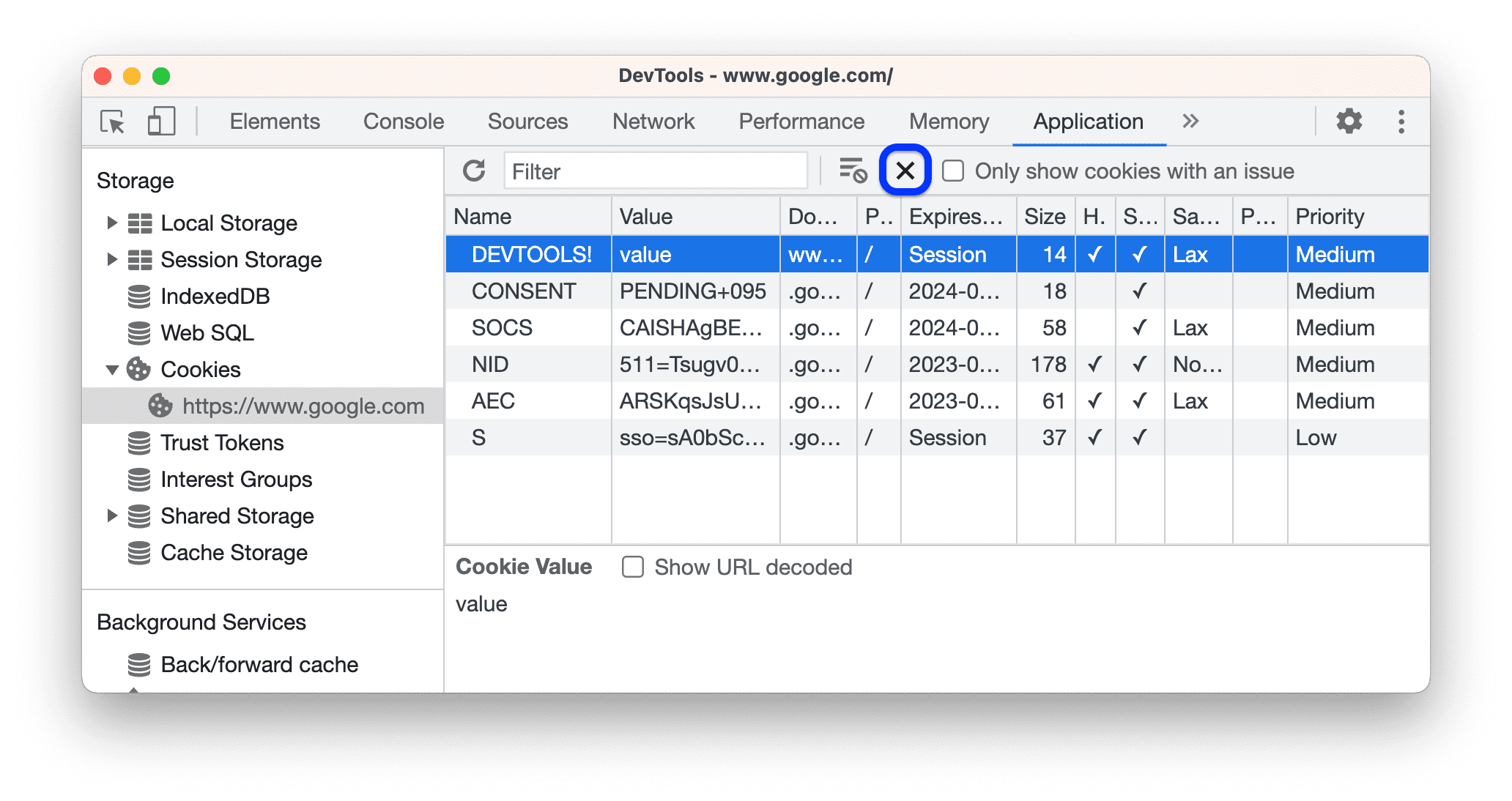
Task: Enable the inspect element icon
Action: coord(112,120)
